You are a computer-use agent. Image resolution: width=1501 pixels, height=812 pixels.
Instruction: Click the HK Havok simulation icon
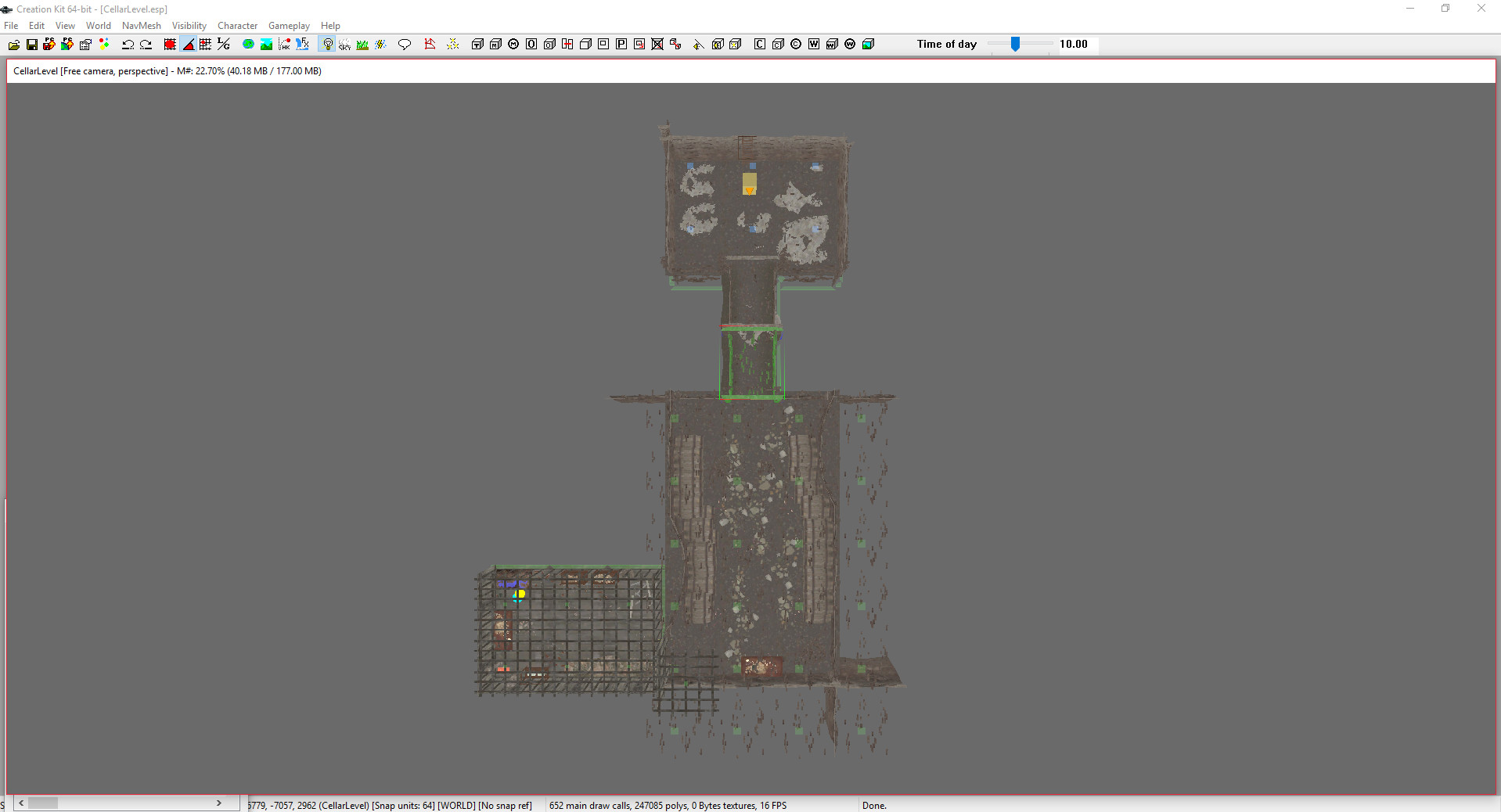point(284,45)
